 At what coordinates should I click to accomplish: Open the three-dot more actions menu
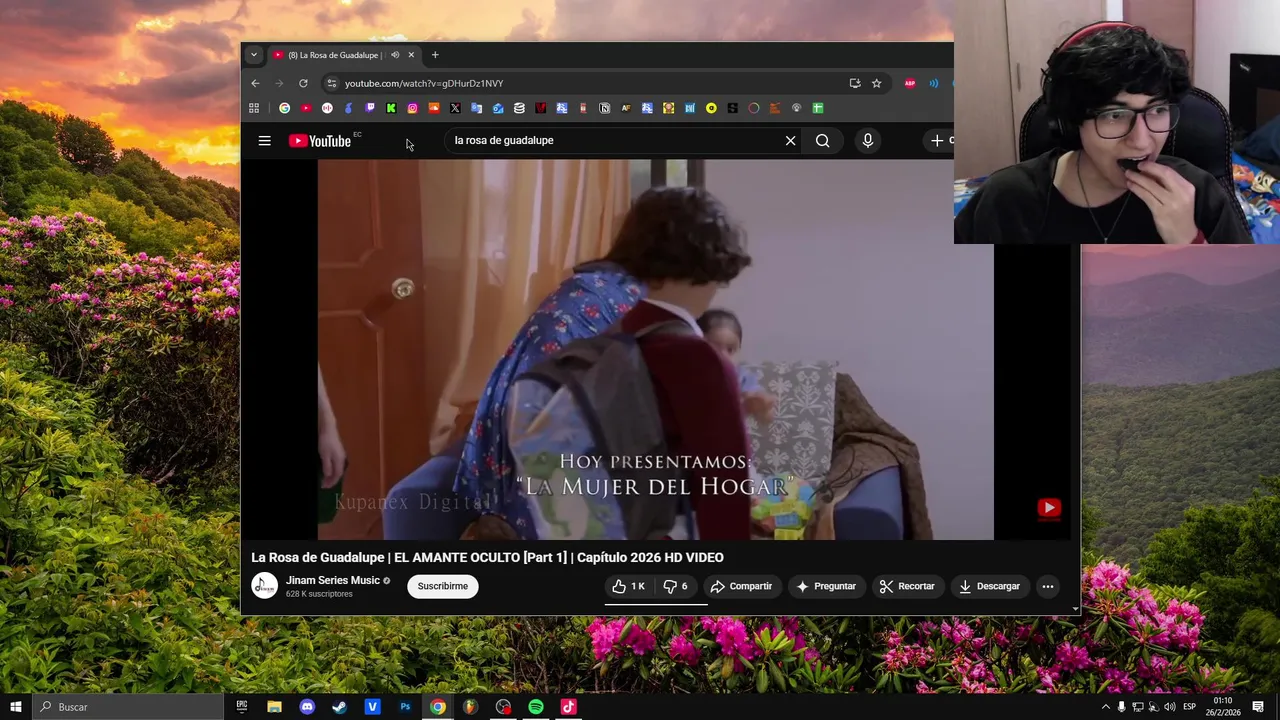coord(1047,586)
